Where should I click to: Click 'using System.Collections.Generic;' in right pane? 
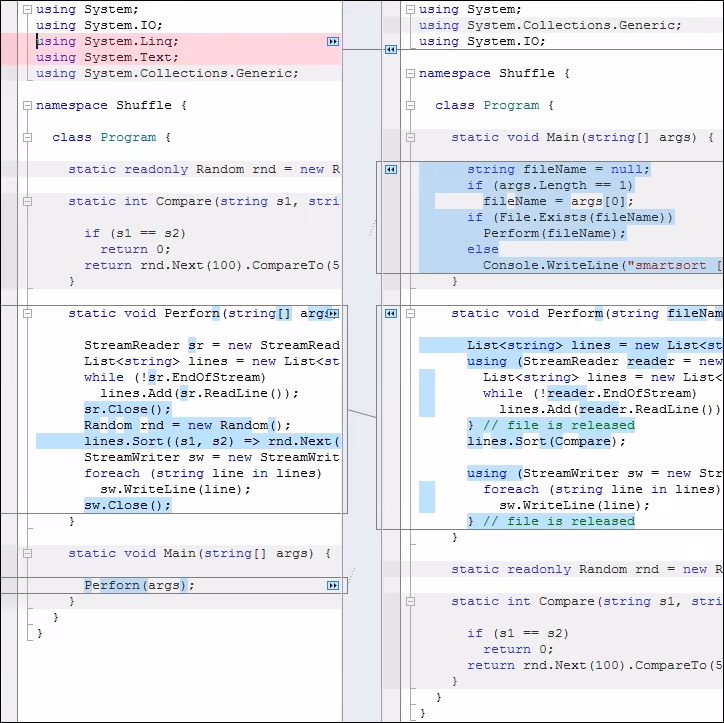pos(550,25)
